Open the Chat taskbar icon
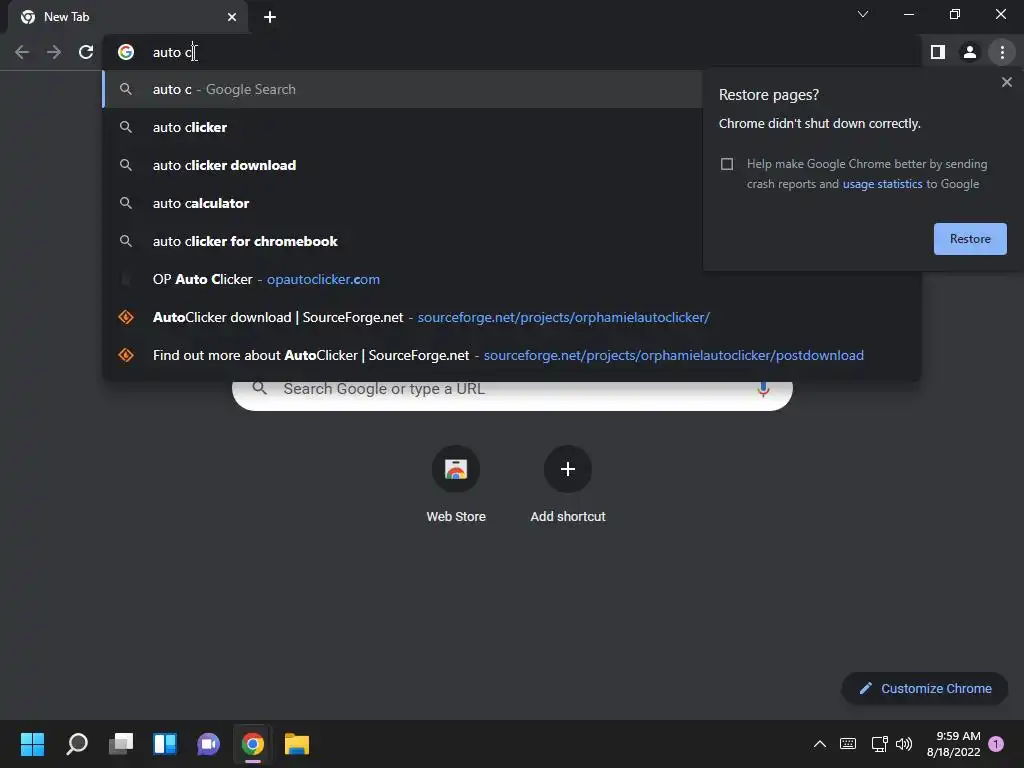Screen dimensions: 1024x768 click(208, 744)
